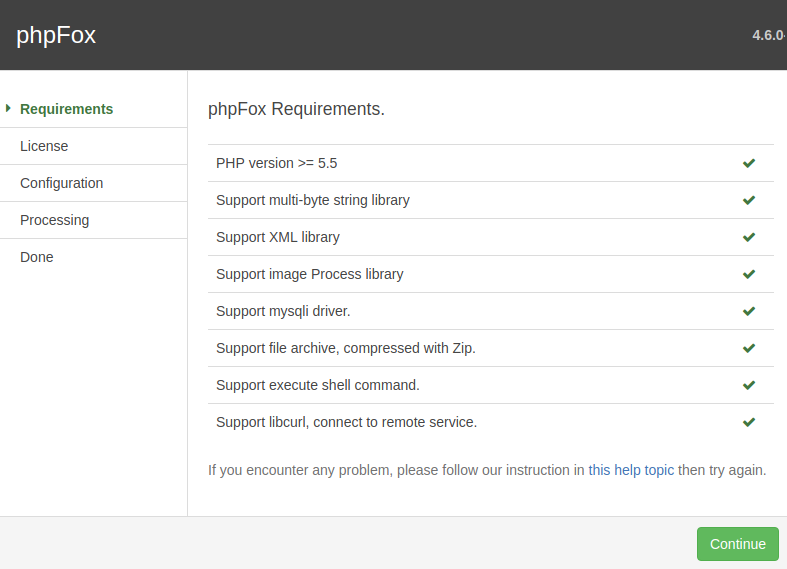This screenshot has height=569, width=787.
Task: Jump to the Done step
Action: (37, 257)
